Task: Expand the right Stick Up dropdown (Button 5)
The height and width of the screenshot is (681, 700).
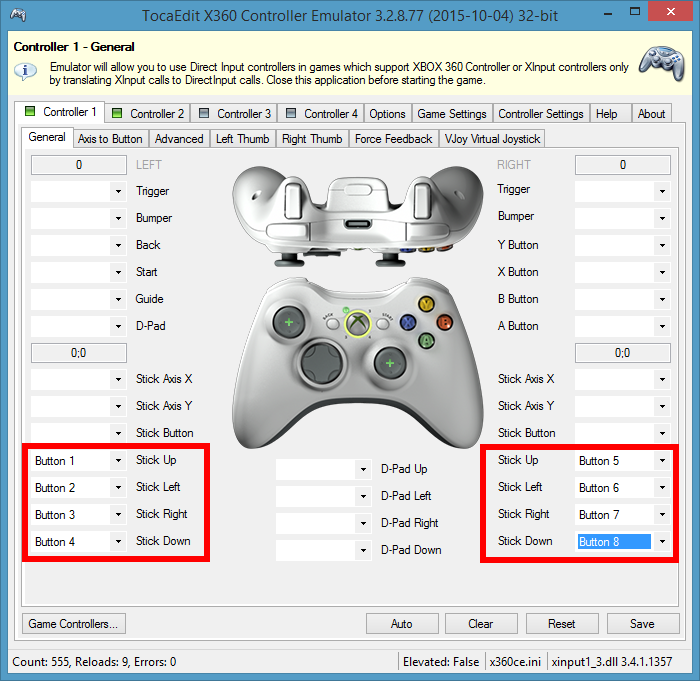Action: [x=662, y=460]
